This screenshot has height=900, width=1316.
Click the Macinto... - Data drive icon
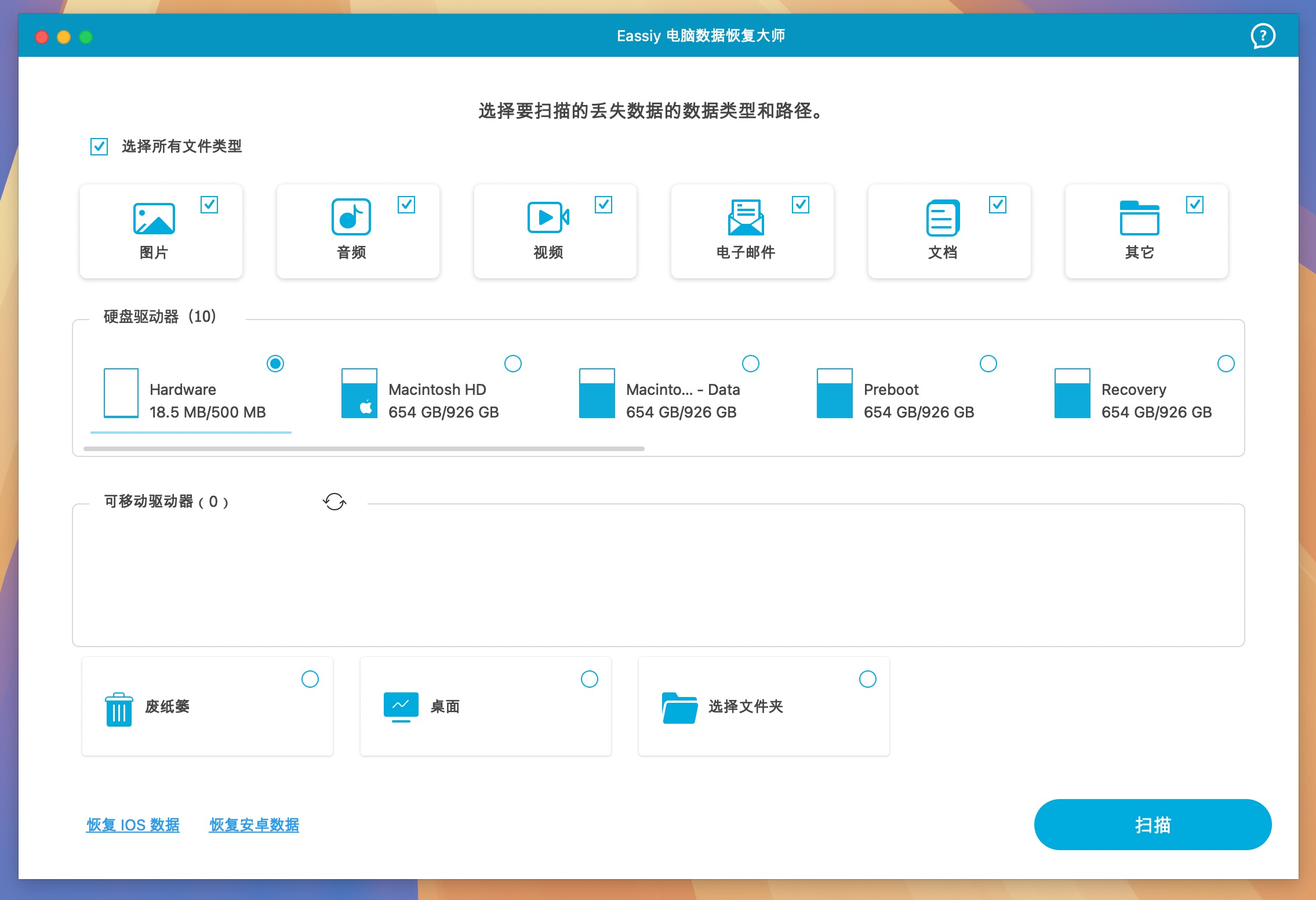pos(597,393)
